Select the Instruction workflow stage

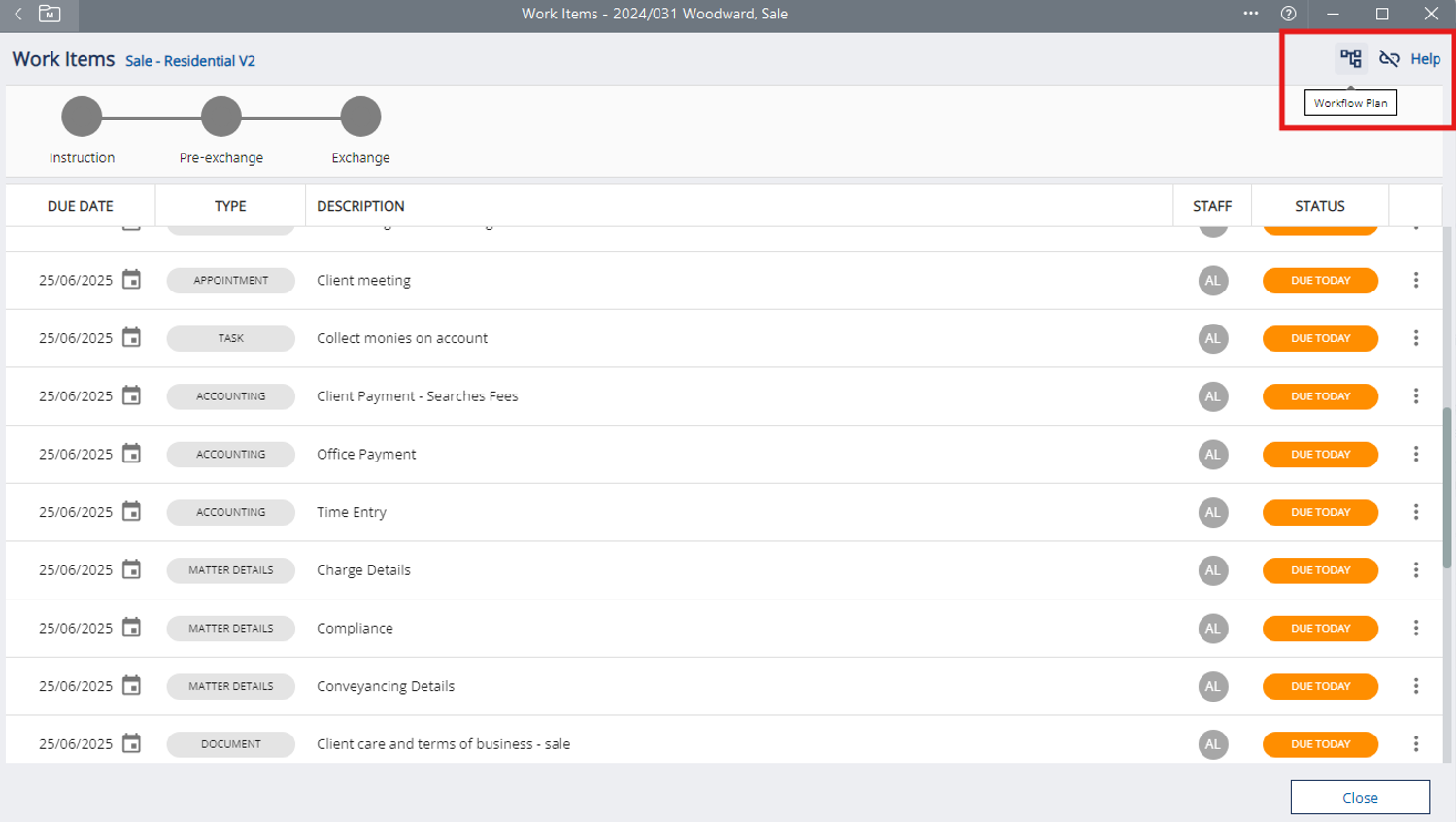tap(82, 117)
